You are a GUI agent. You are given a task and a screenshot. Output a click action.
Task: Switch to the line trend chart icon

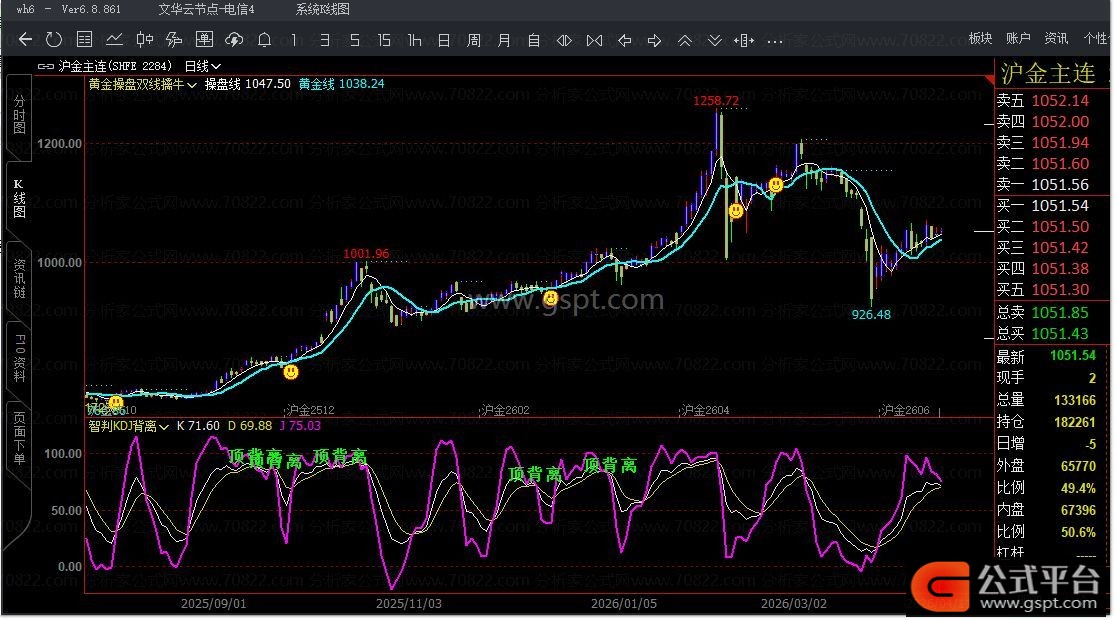click(114, 40)
